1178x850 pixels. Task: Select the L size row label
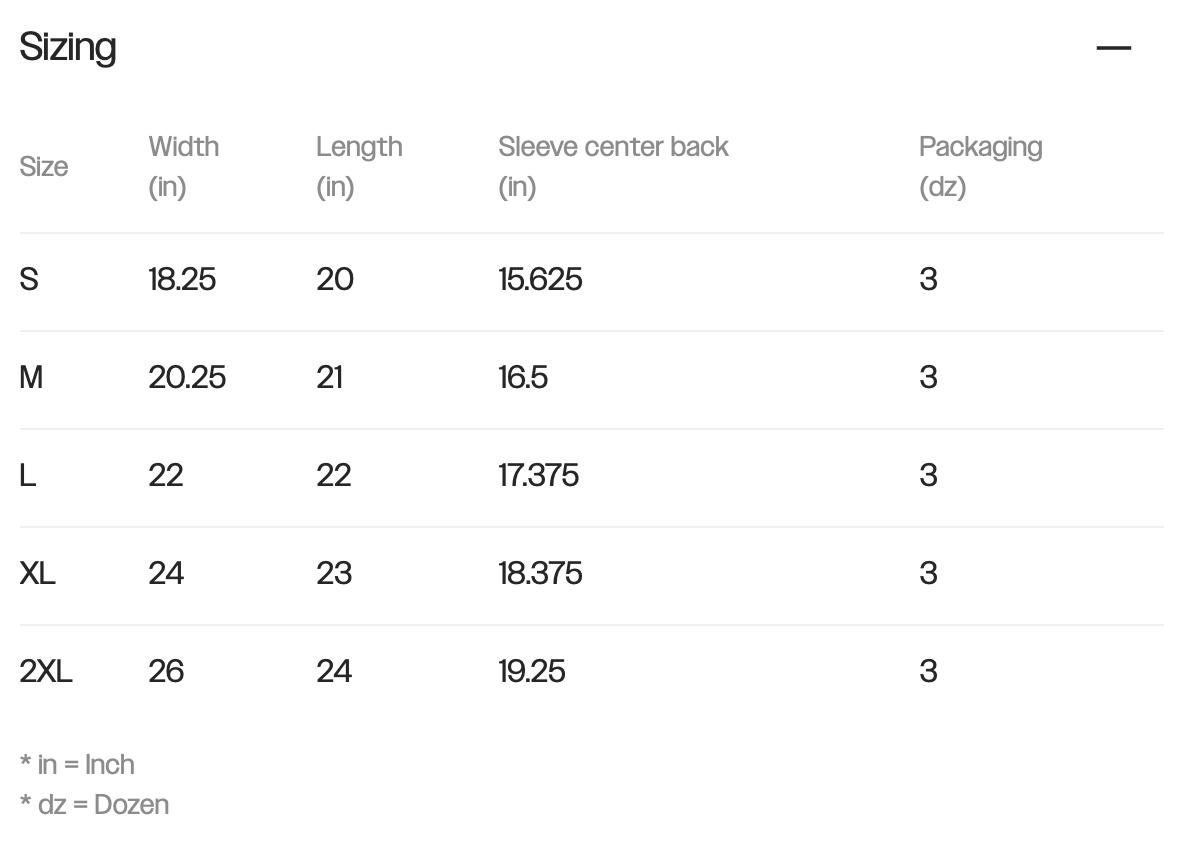coord(28,475)
